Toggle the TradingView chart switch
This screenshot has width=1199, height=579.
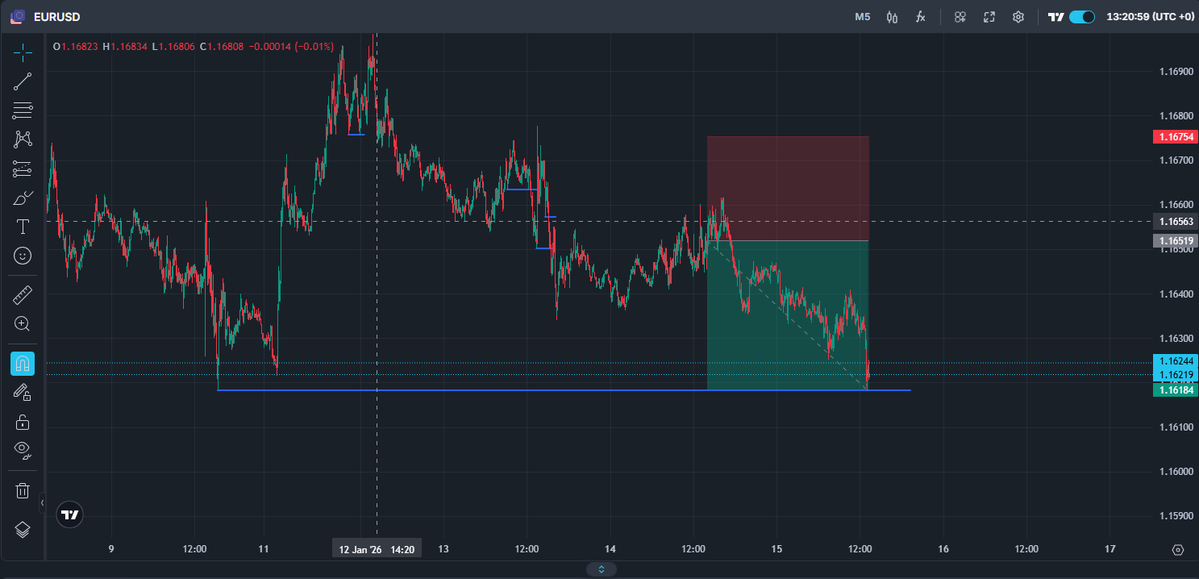coord(1082,17)
